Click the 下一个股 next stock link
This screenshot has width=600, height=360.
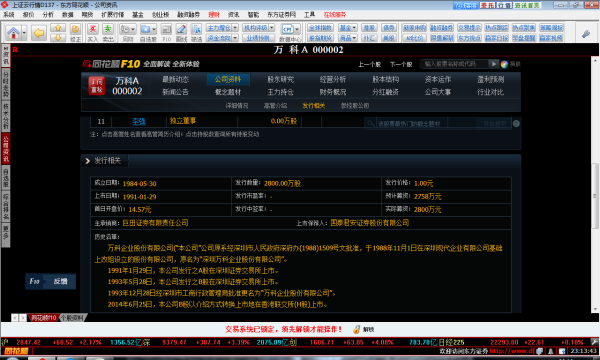401,64
